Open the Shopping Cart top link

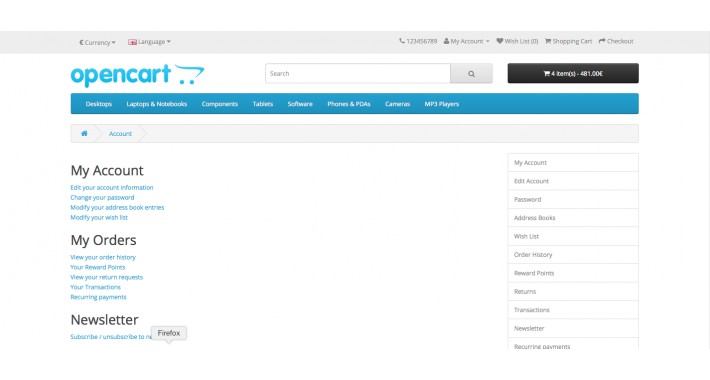[x=568, y=41]
